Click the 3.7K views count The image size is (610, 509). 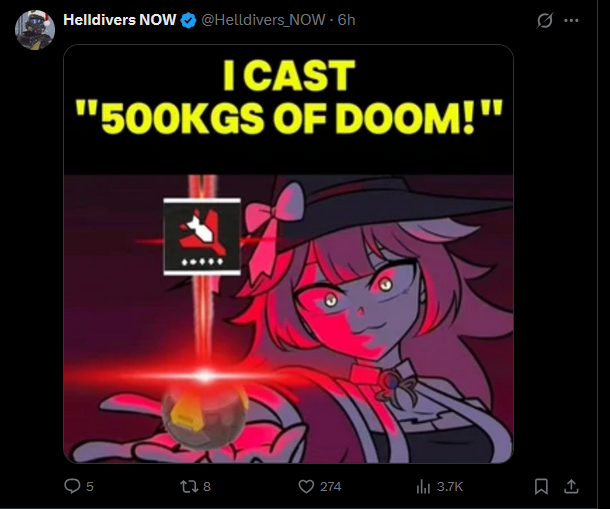pyautogui.click(x=450, y=486)
